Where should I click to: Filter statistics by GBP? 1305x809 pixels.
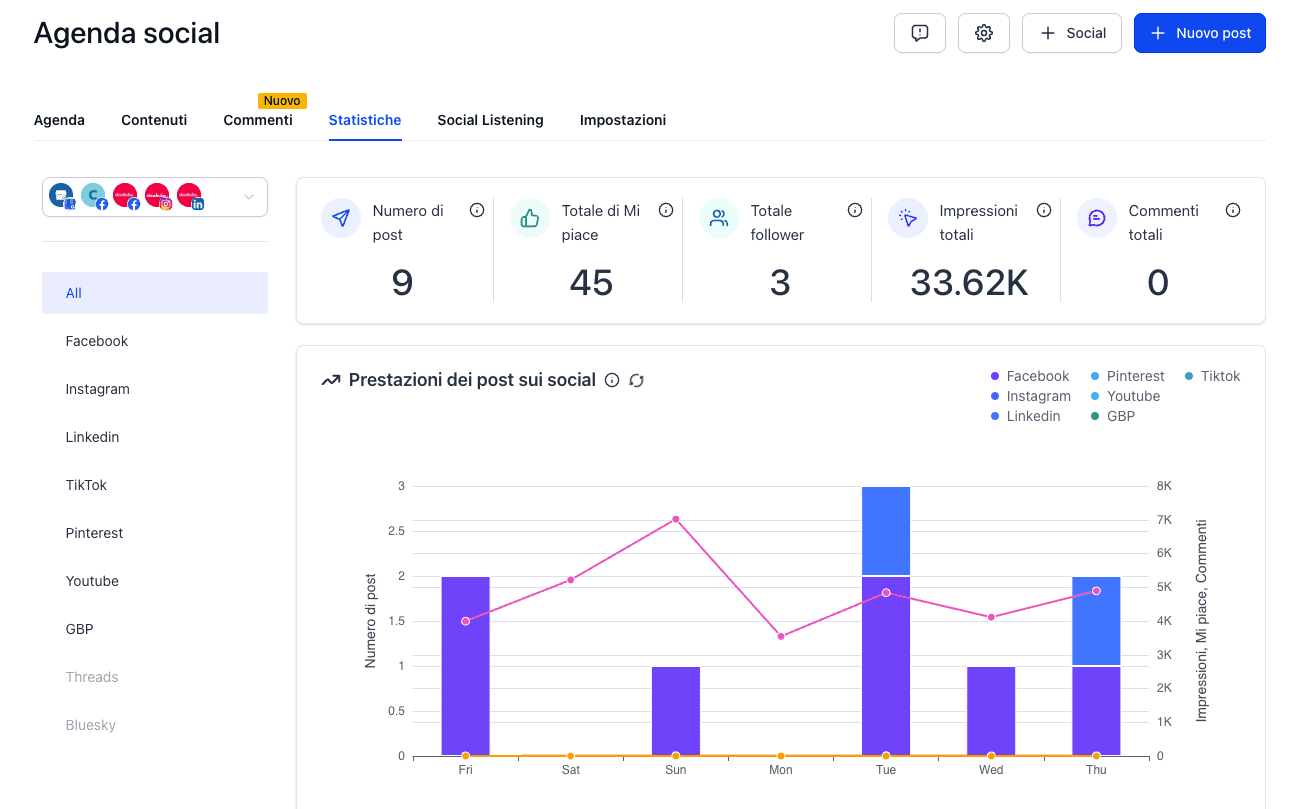[x=155, y=629]
